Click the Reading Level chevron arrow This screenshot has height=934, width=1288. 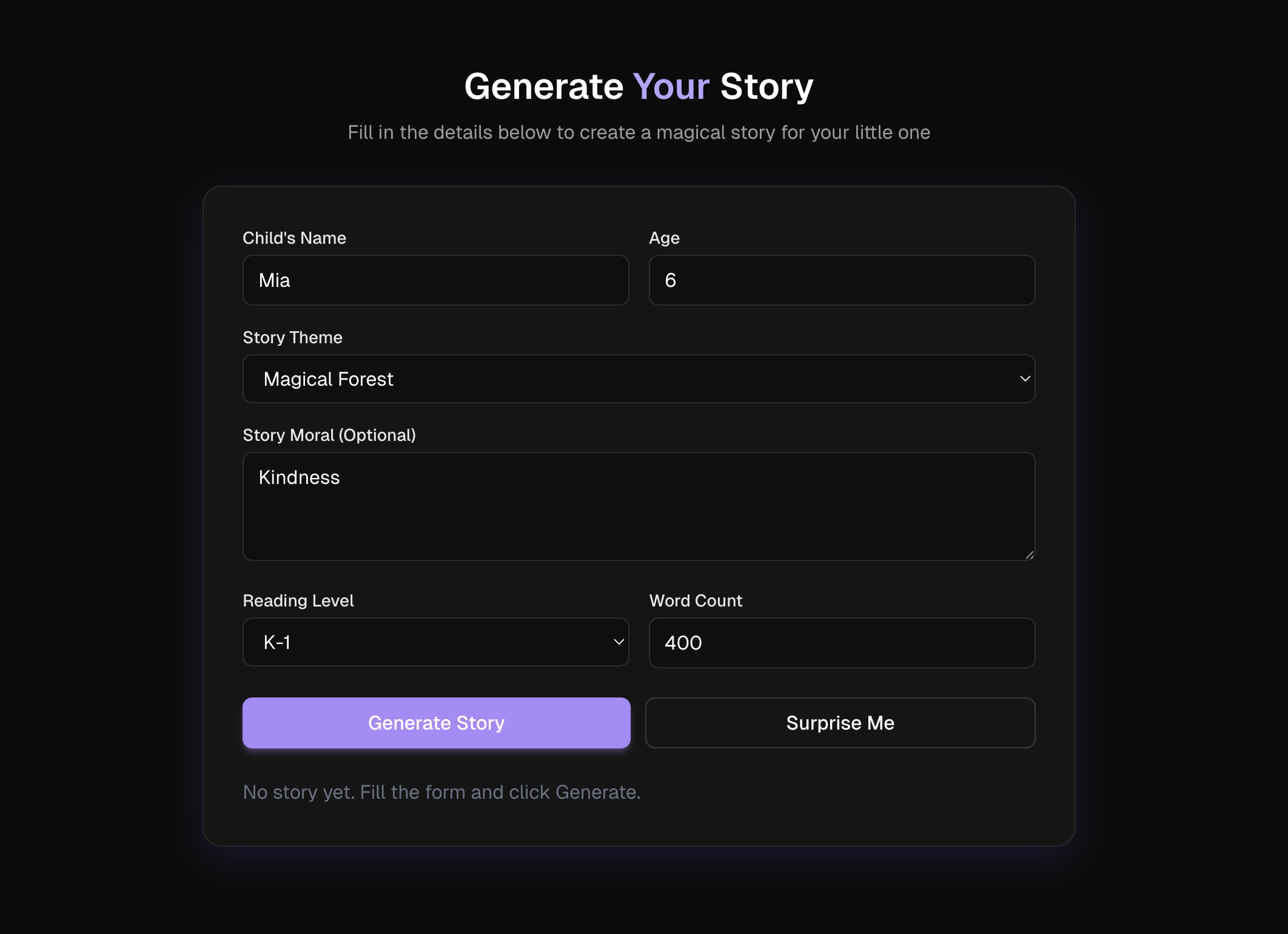coord(618,642)
